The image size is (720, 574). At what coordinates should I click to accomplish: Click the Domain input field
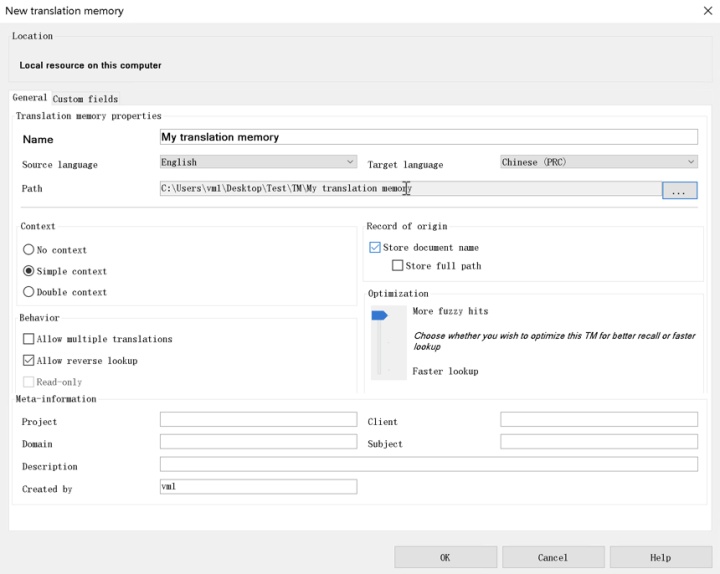pyautogui.click(x=258, y=442)
